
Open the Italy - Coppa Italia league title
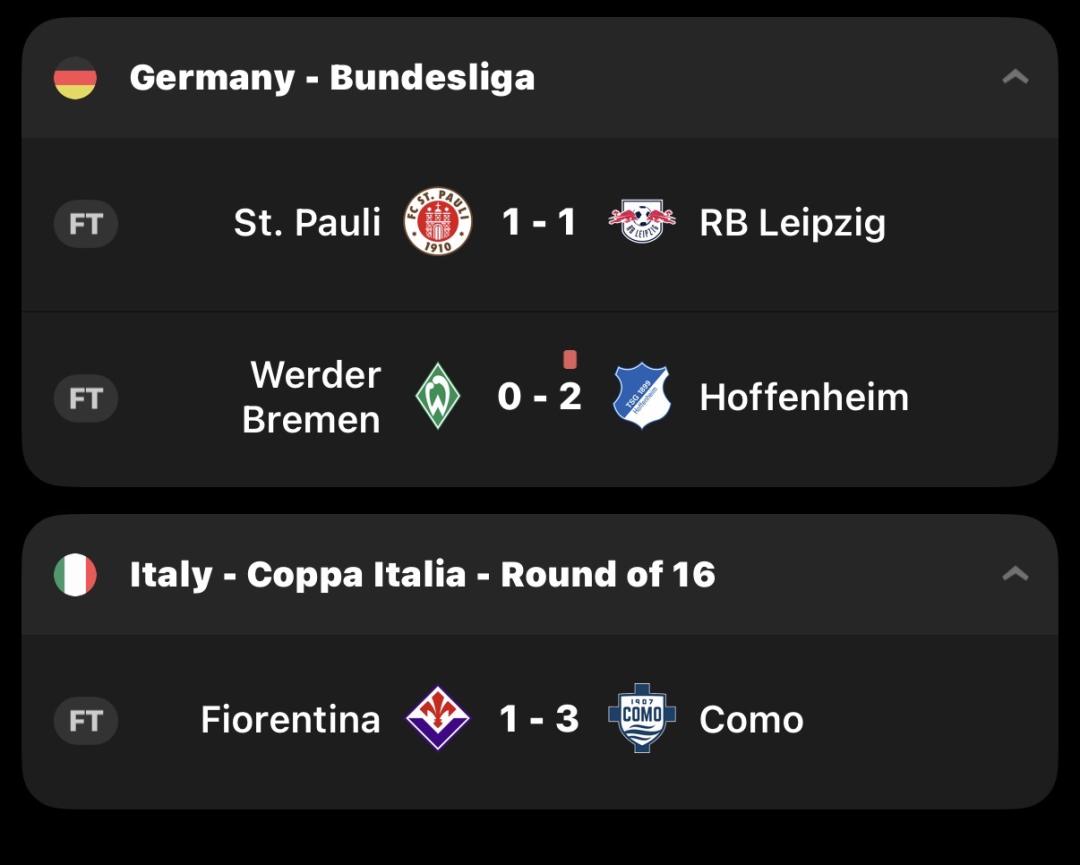(422, 575)
